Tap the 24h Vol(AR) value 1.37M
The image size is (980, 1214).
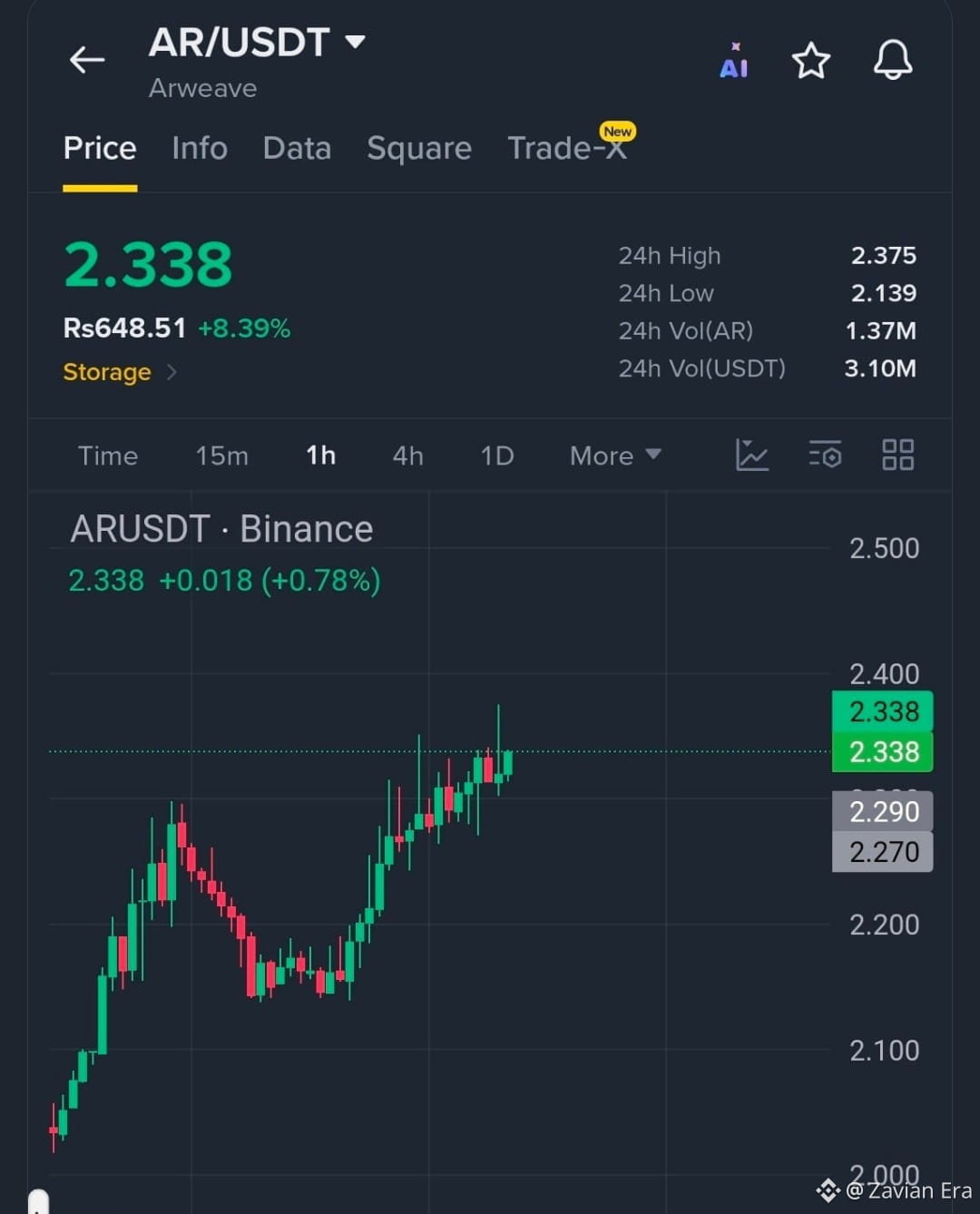click(880, 331)
